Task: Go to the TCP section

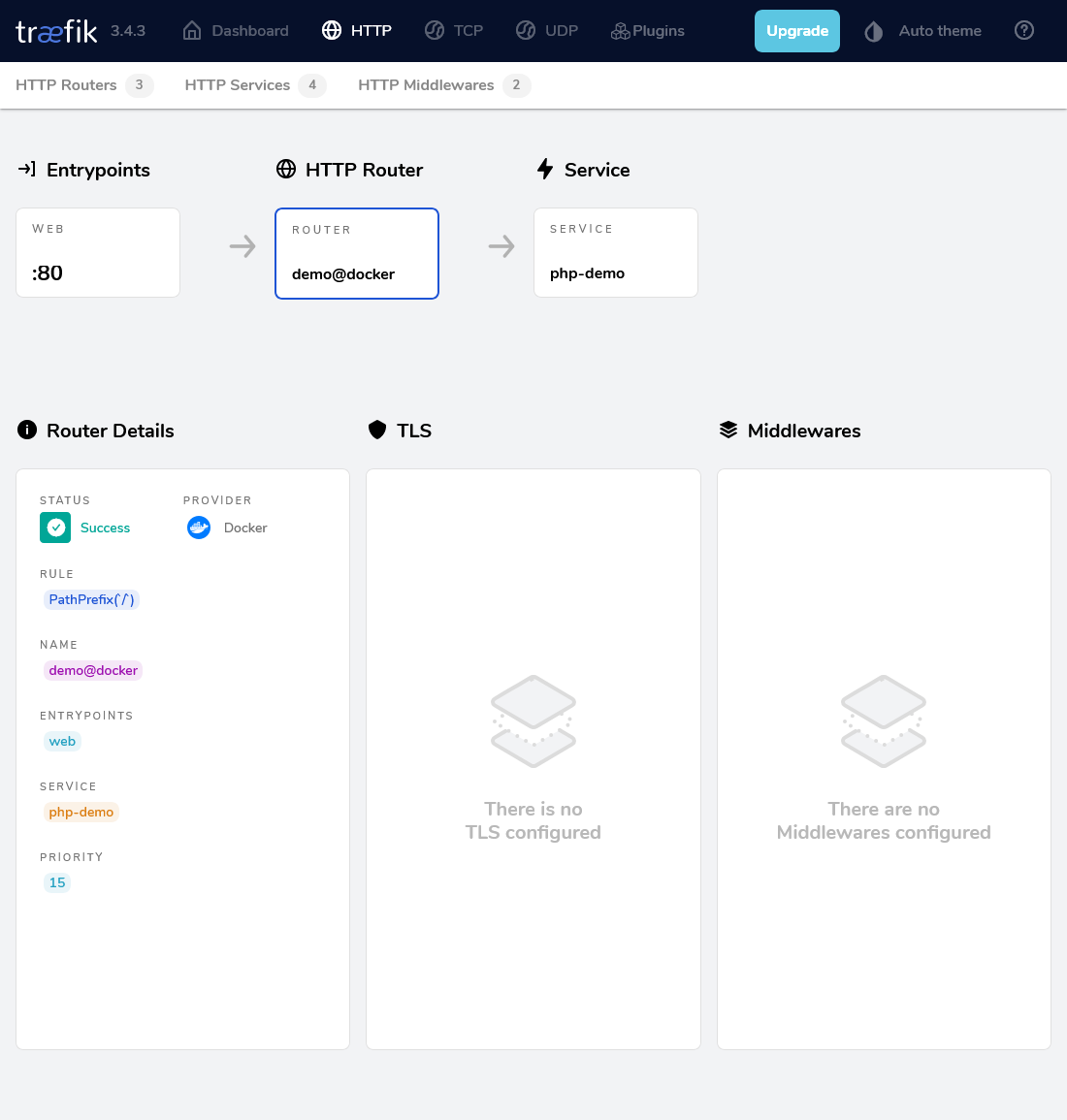Action: click(x=454, y=31)
